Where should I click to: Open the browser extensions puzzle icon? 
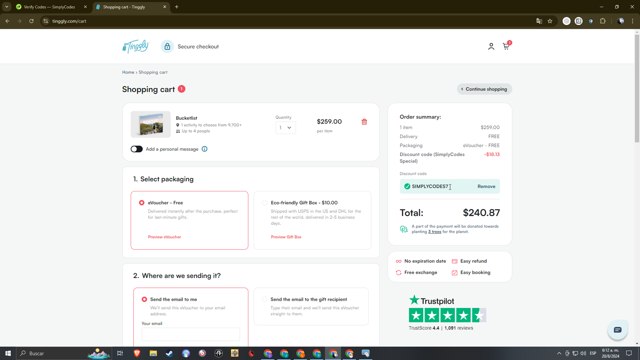603,21
